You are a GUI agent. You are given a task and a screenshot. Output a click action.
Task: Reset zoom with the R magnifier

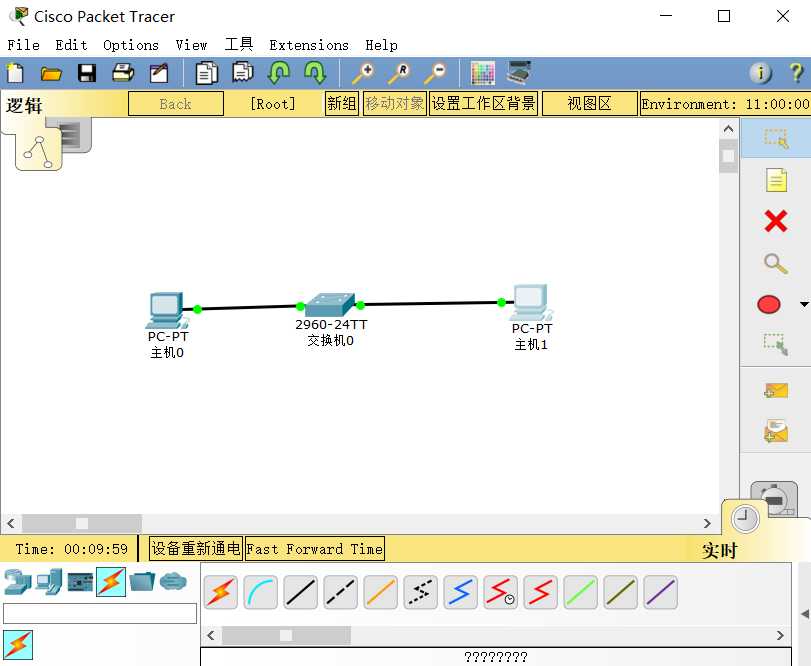click(x=399, y=73)
